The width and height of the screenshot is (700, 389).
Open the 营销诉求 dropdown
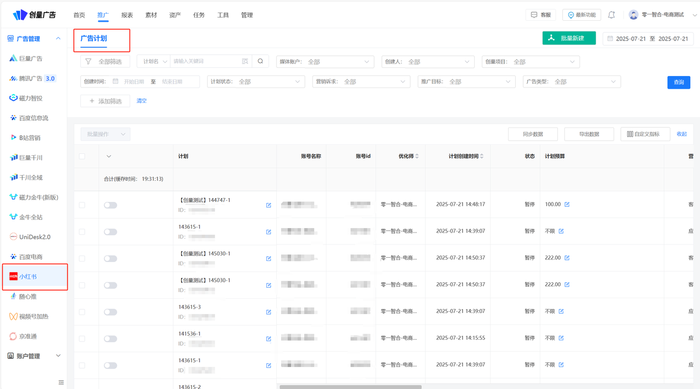tap(361, 82)
